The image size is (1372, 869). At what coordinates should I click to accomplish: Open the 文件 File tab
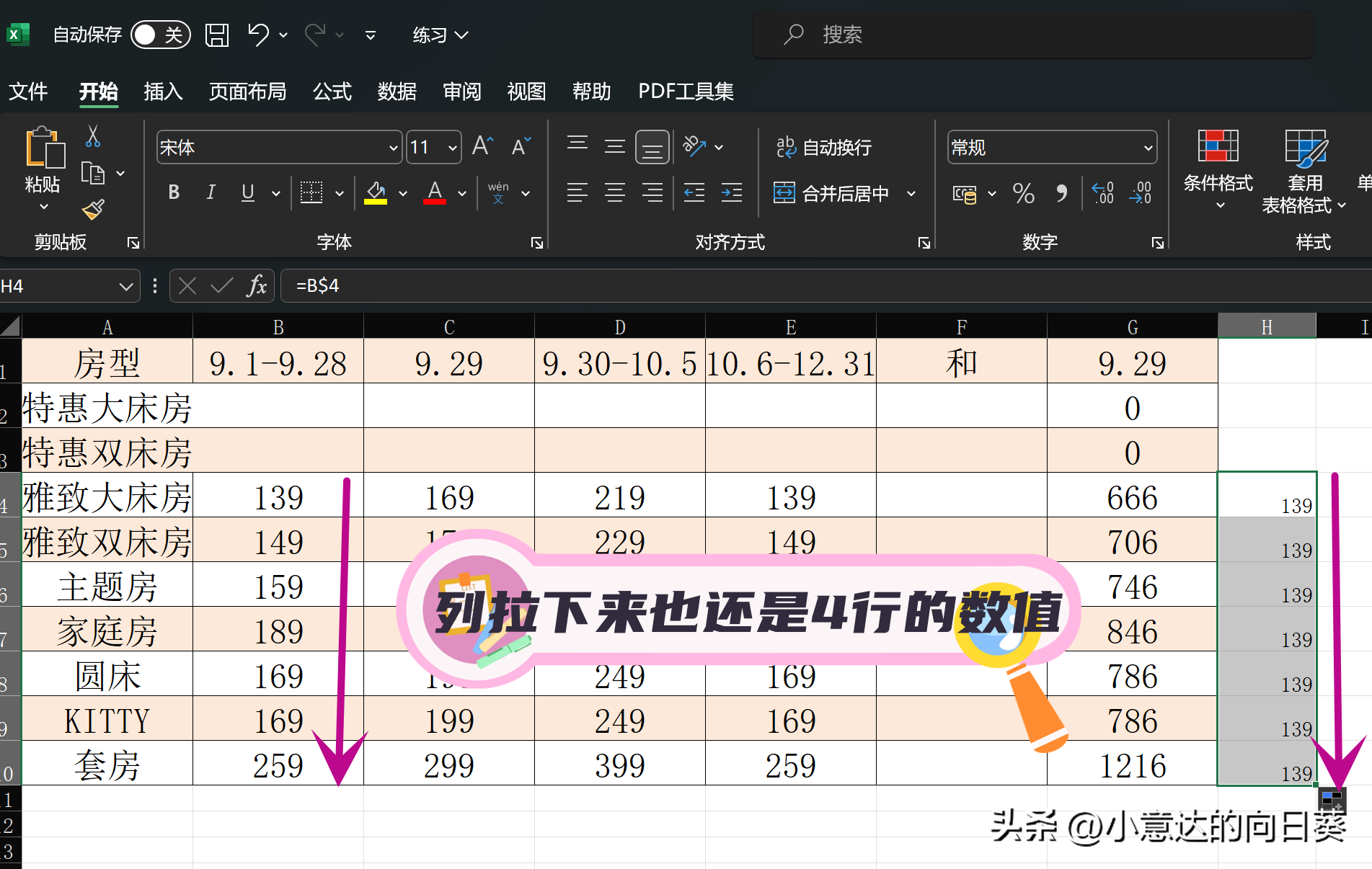(x=28, y=92)
